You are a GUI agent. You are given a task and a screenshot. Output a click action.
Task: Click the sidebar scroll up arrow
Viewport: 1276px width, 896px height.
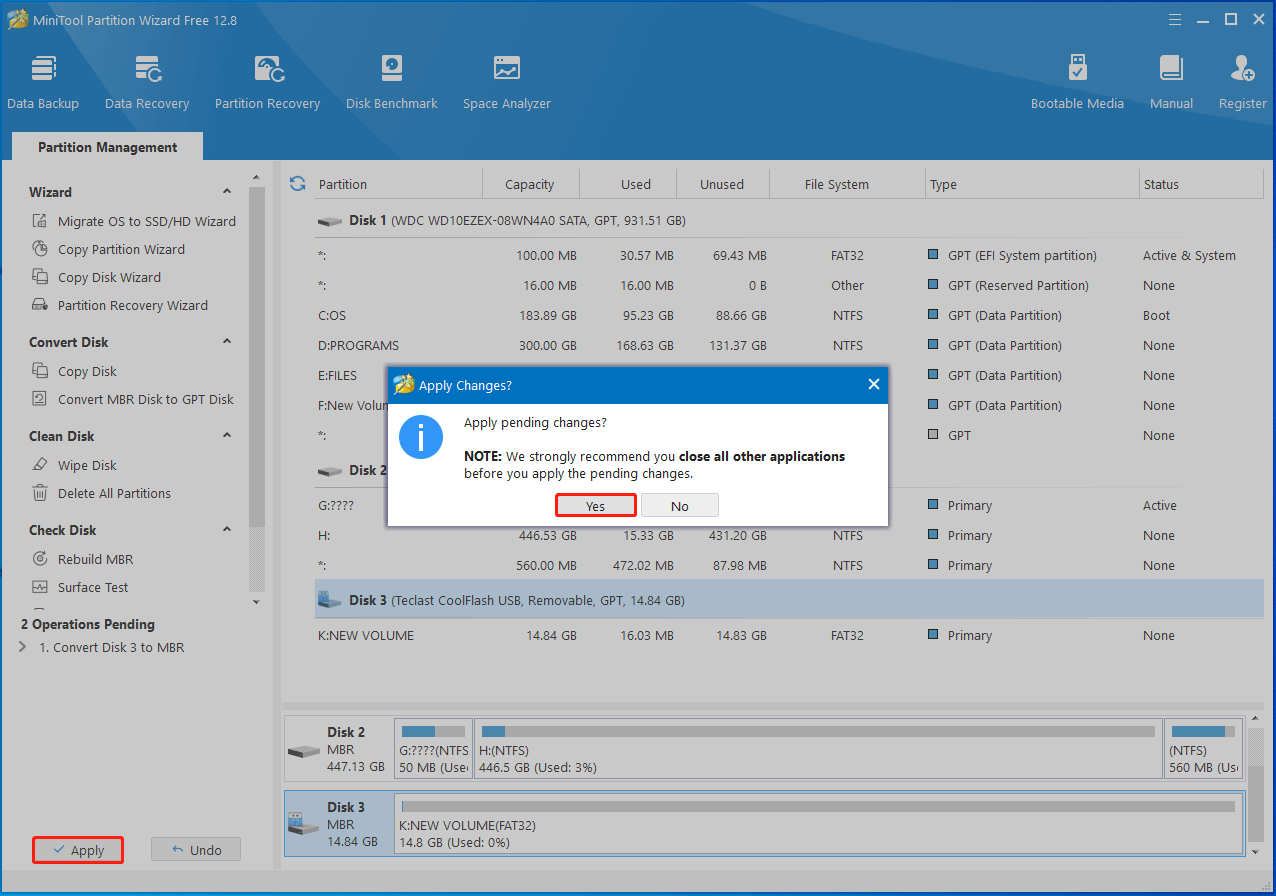(x=257, y=178)
